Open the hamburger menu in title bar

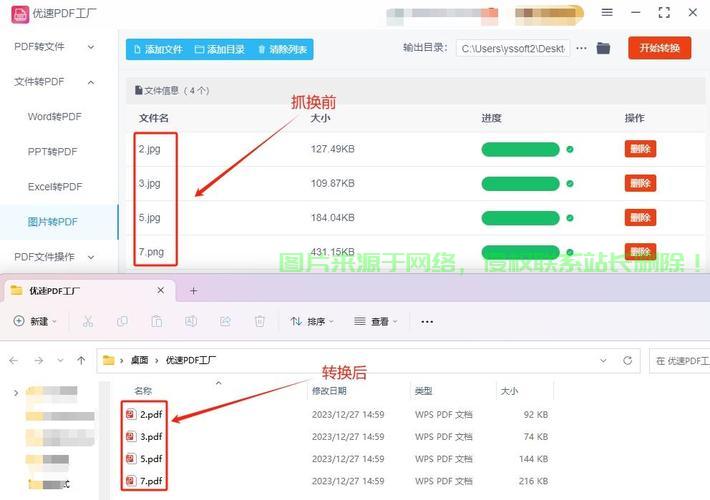tap(607, 13)
